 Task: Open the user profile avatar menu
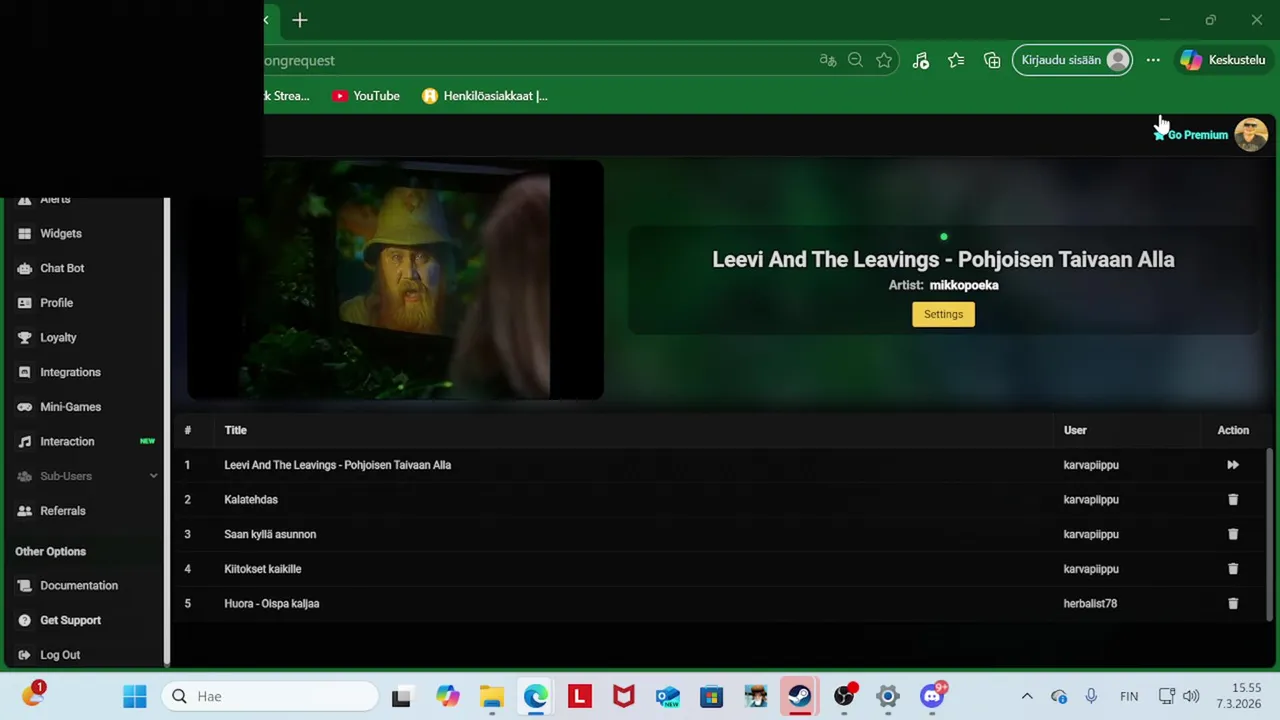coord(1251,134)
